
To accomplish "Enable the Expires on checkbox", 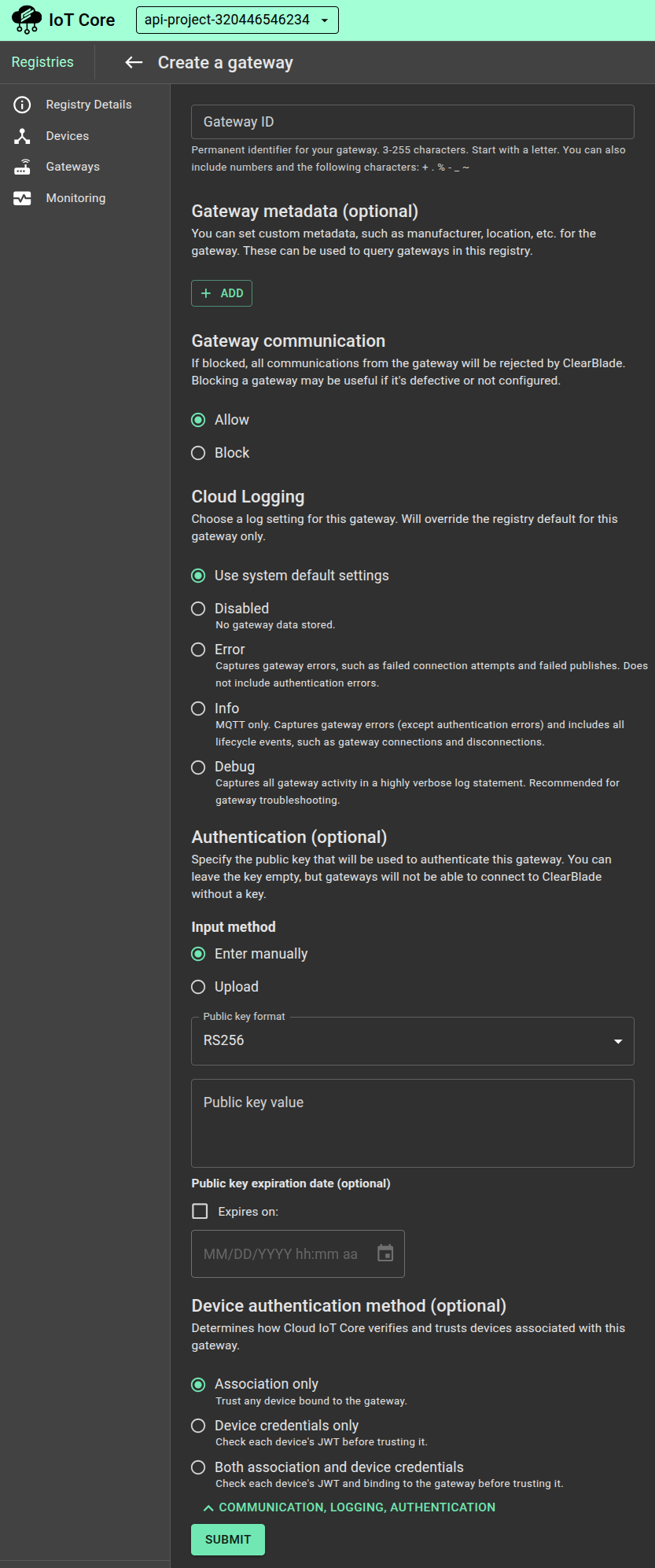I will coord(201,1211).
